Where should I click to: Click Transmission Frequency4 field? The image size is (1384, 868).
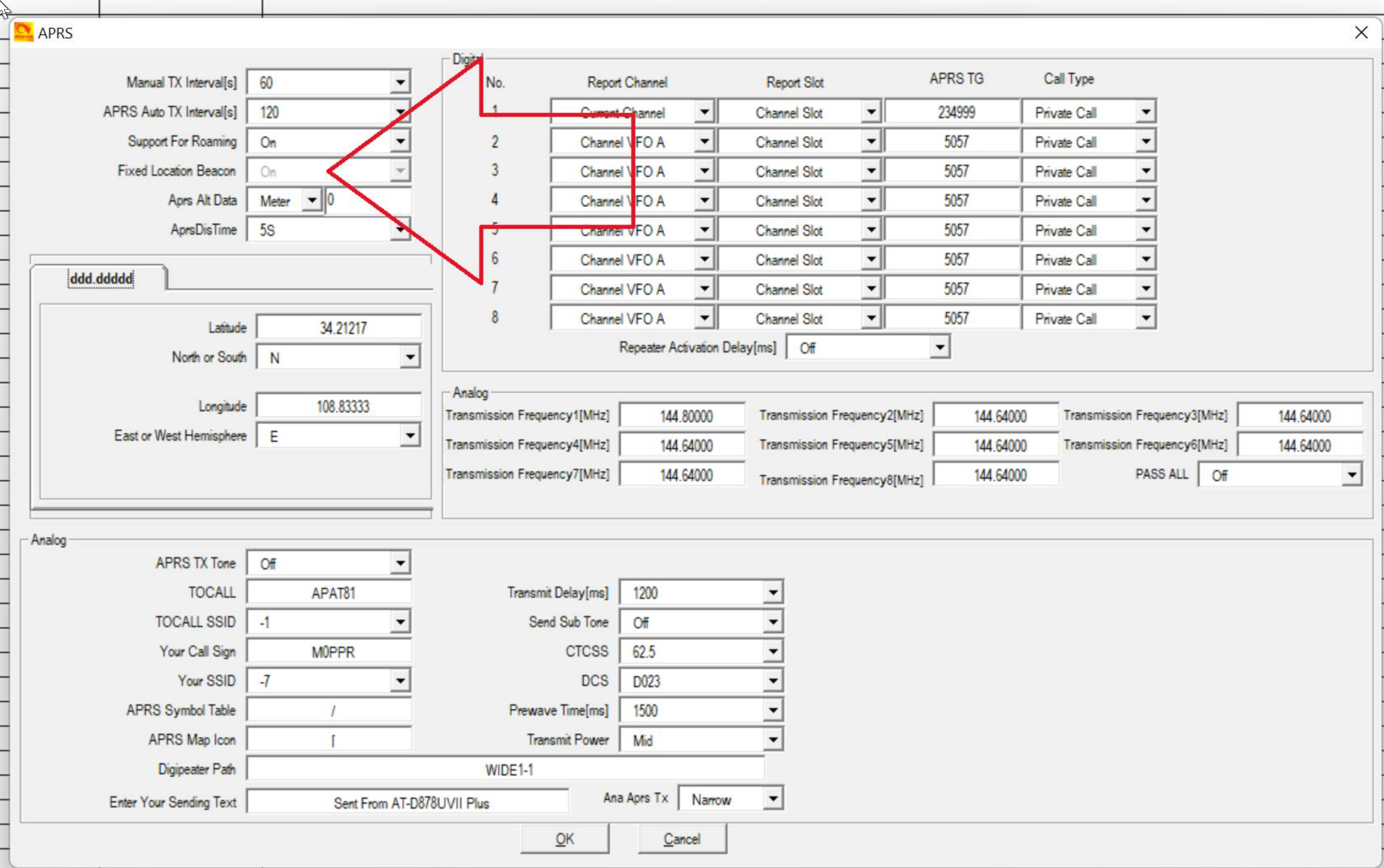pos(683,445)
